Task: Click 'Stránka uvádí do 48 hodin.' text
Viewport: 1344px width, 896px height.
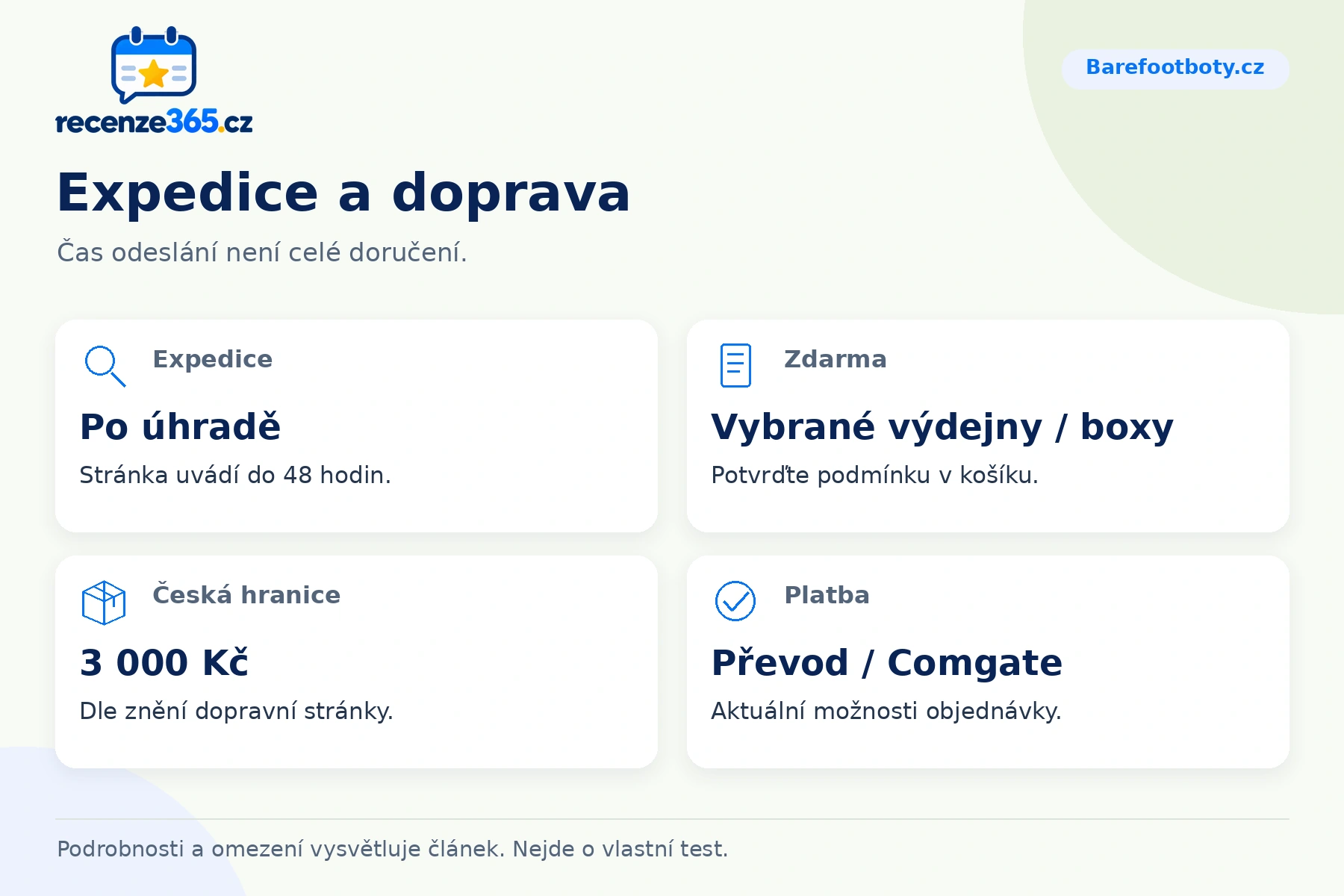Action: pos(235,475)
